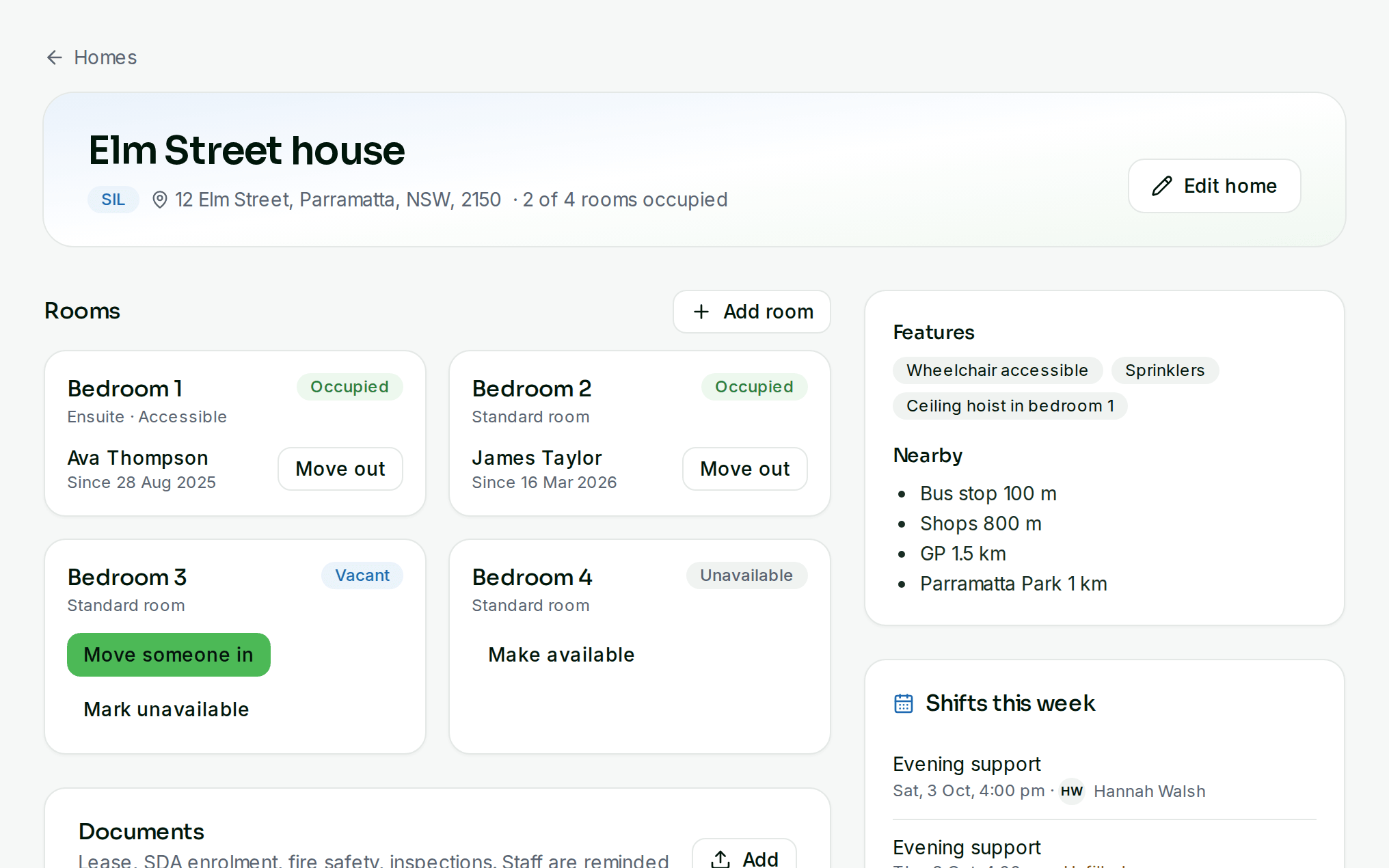Image resolution: width=1389 pixels, height=868 pixels.
Task: Click the 2 of 4 rooms occupied text
Action: [625, 200]
